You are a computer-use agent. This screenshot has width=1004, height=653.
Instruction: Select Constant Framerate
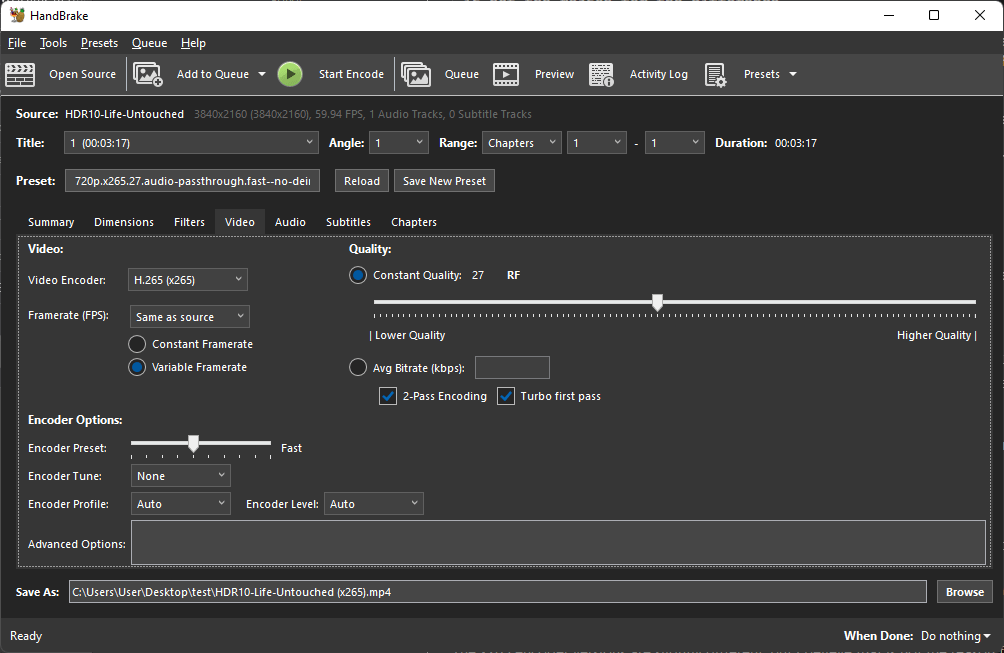point(136,343)
